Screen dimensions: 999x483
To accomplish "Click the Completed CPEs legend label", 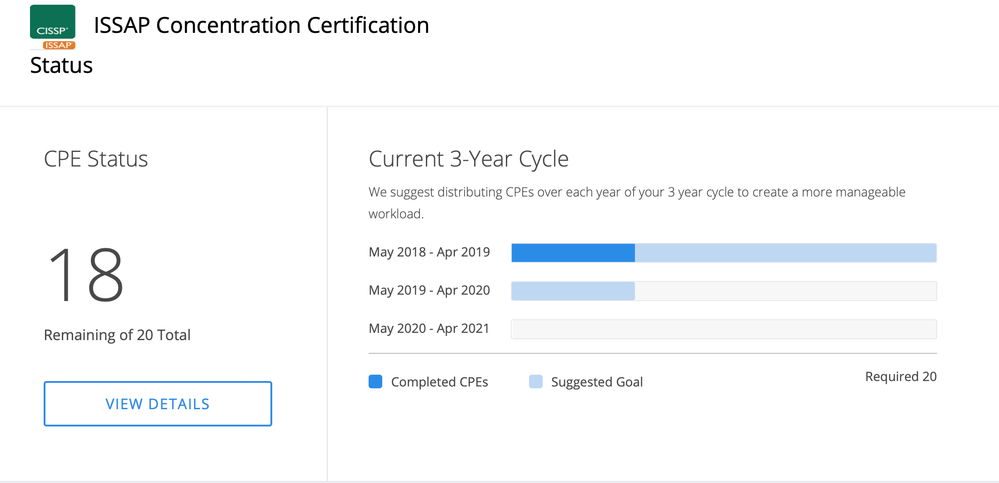I will coord(439,382).
